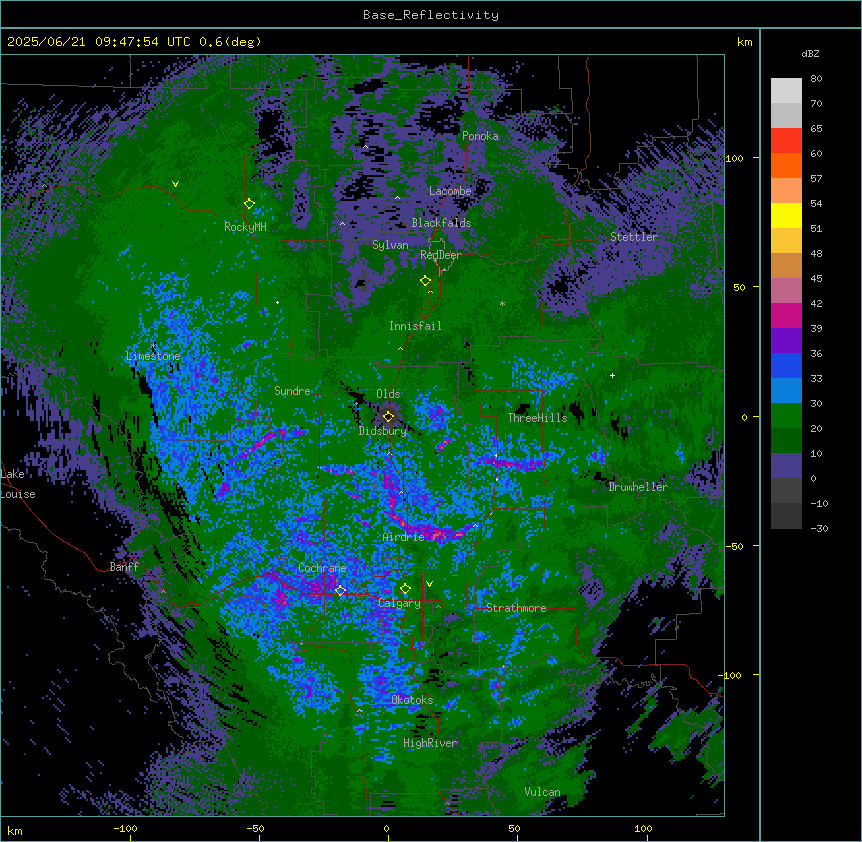The width and height of the screenshot is (862, 842).
Task: Click the bright green 20-30 dBZ legend swatch
Action: click(786, 416)
